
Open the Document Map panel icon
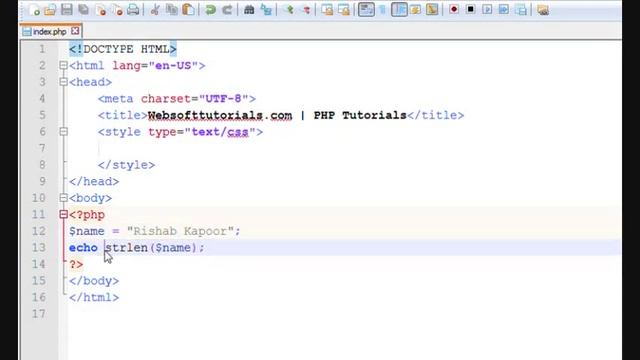coord(432,9)
